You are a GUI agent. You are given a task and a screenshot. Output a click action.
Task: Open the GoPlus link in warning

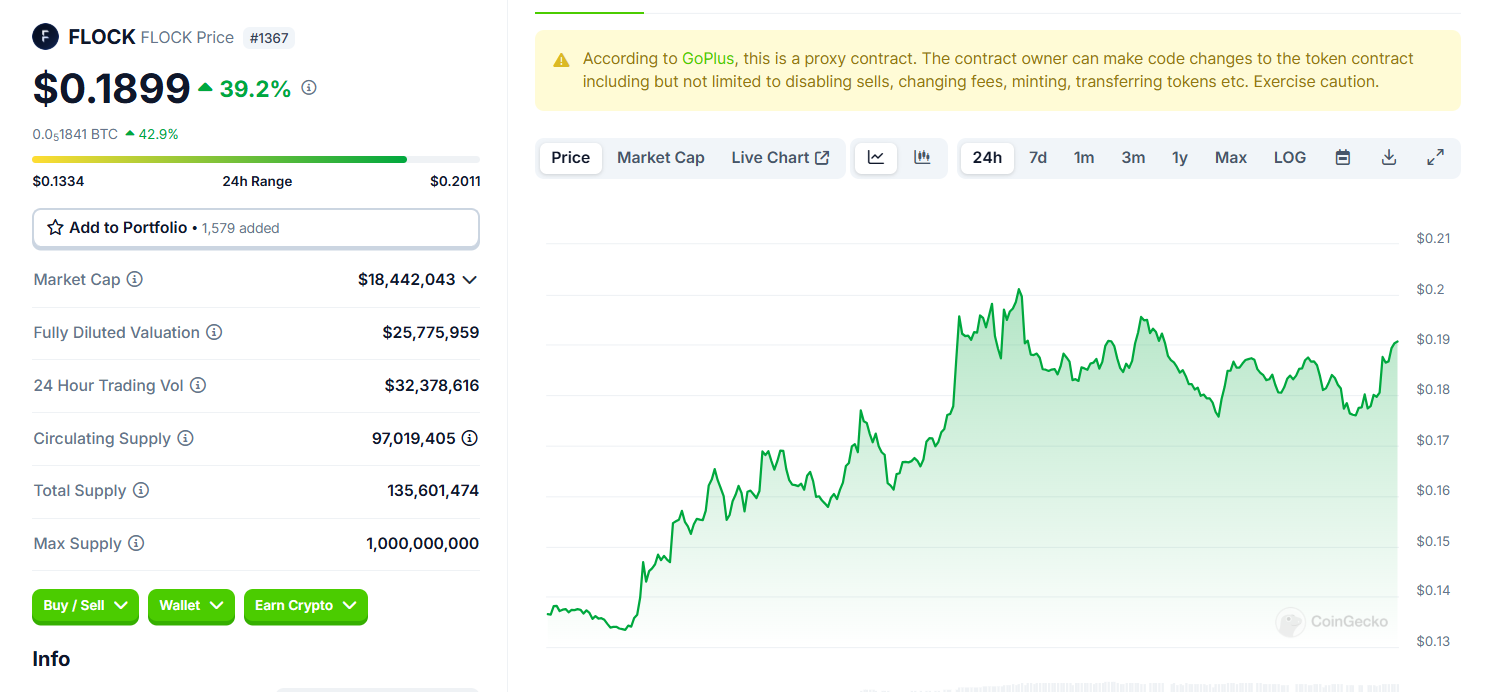(707, 59)
